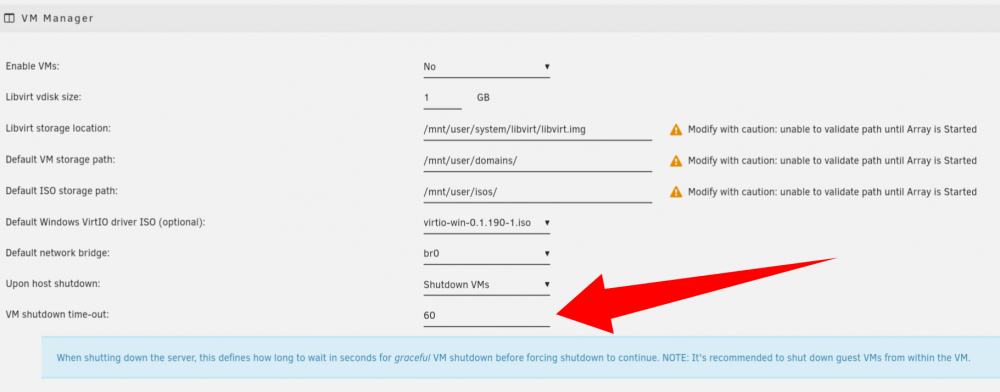Viewport: 1000px width, 392px height.
Task: Open the Upon host shutdown dropdown
Action: [x=486, y=285]
